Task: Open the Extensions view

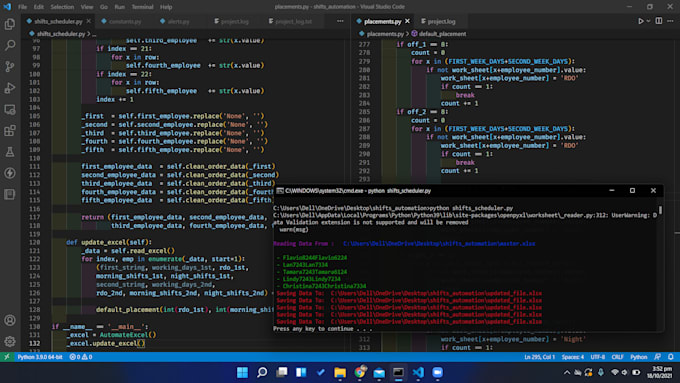Action: tap(10, 131)
